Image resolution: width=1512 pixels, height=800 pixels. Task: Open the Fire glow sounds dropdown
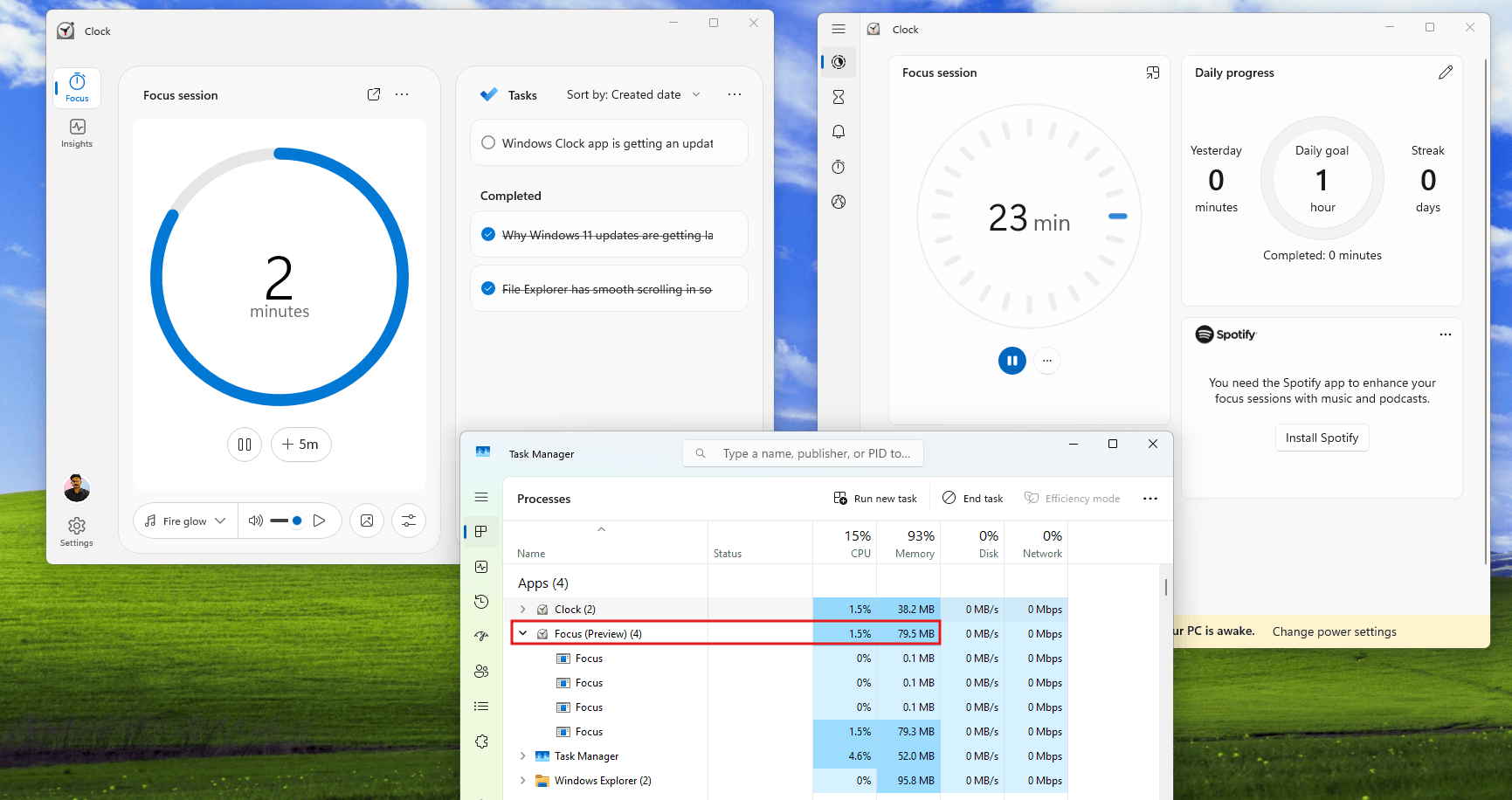click(x=184, y=520)
